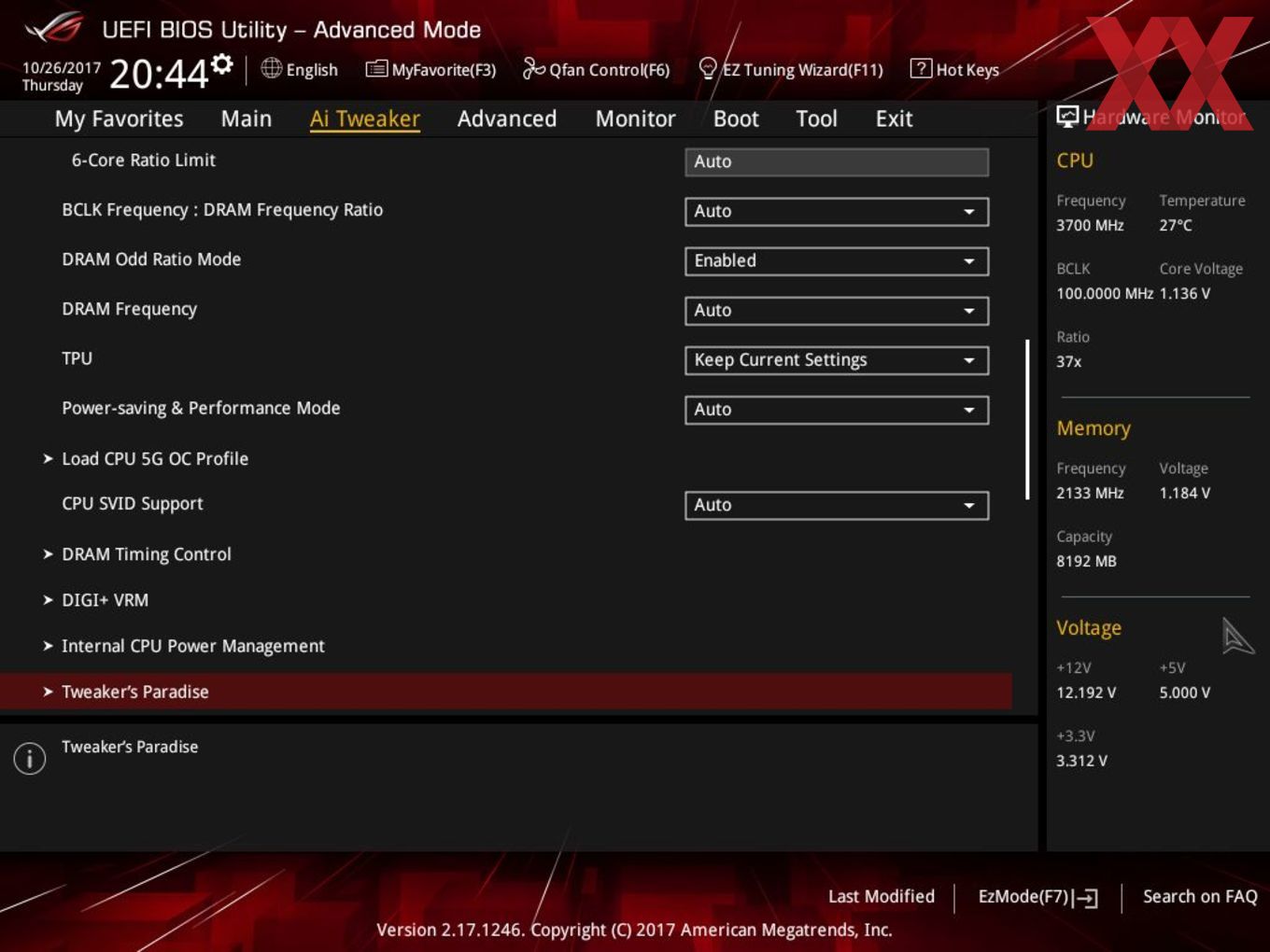1270x952 pixels.
Task: Expand Internal CPU Power Management
Action: click(x=193, y=646)
